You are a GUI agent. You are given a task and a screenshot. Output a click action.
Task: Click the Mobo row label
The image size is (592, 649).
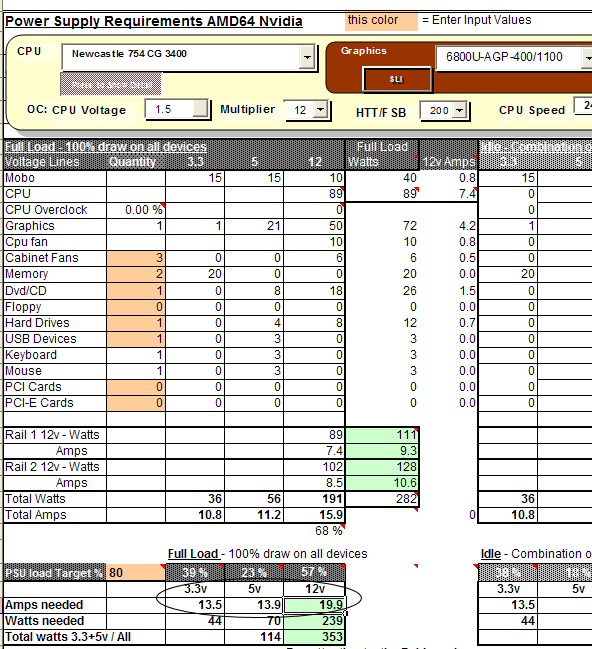(x=20, y=178)
